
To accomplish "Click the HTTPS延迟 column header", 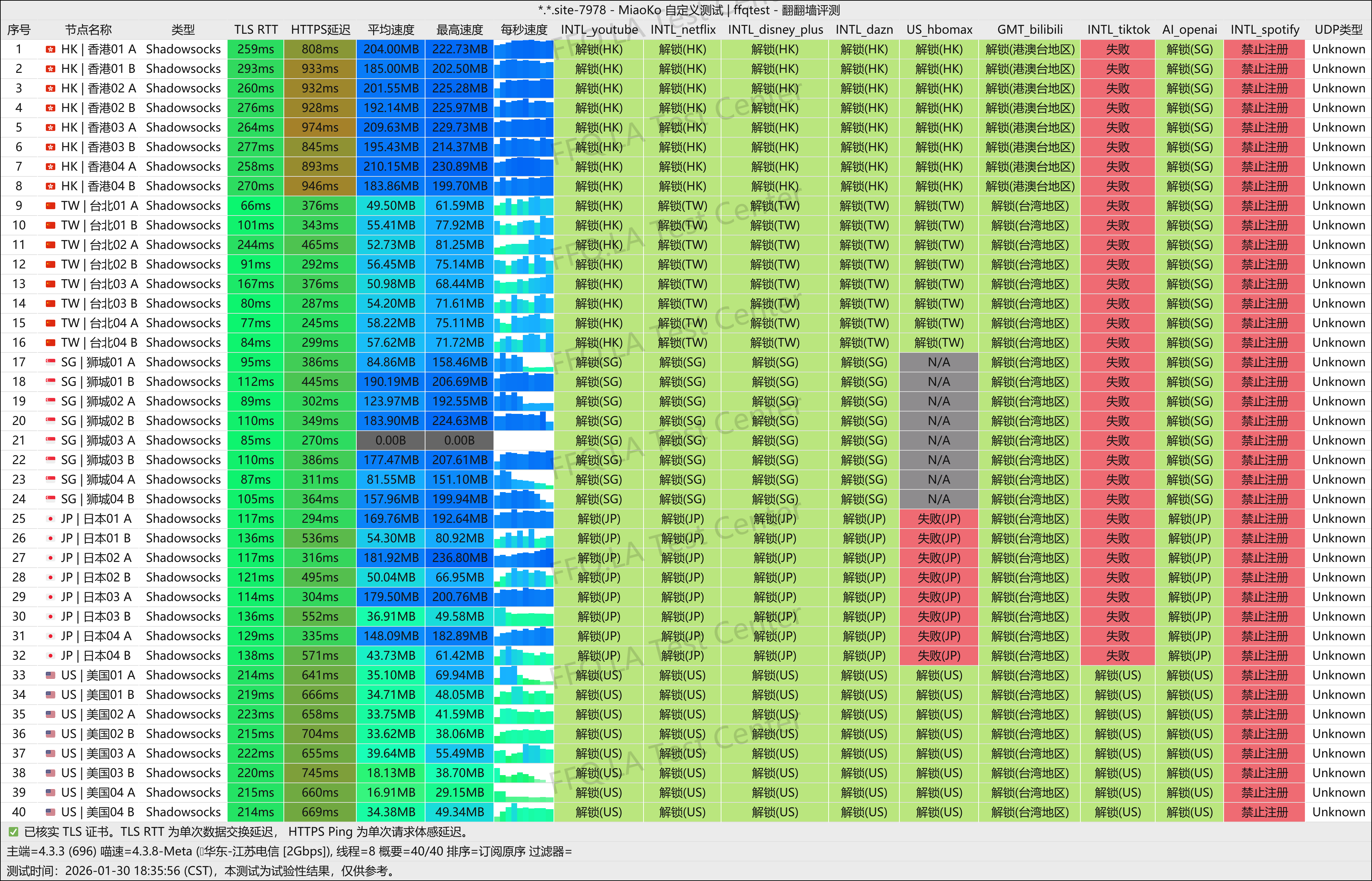I will pyautogui.click(x=320, y=30).
